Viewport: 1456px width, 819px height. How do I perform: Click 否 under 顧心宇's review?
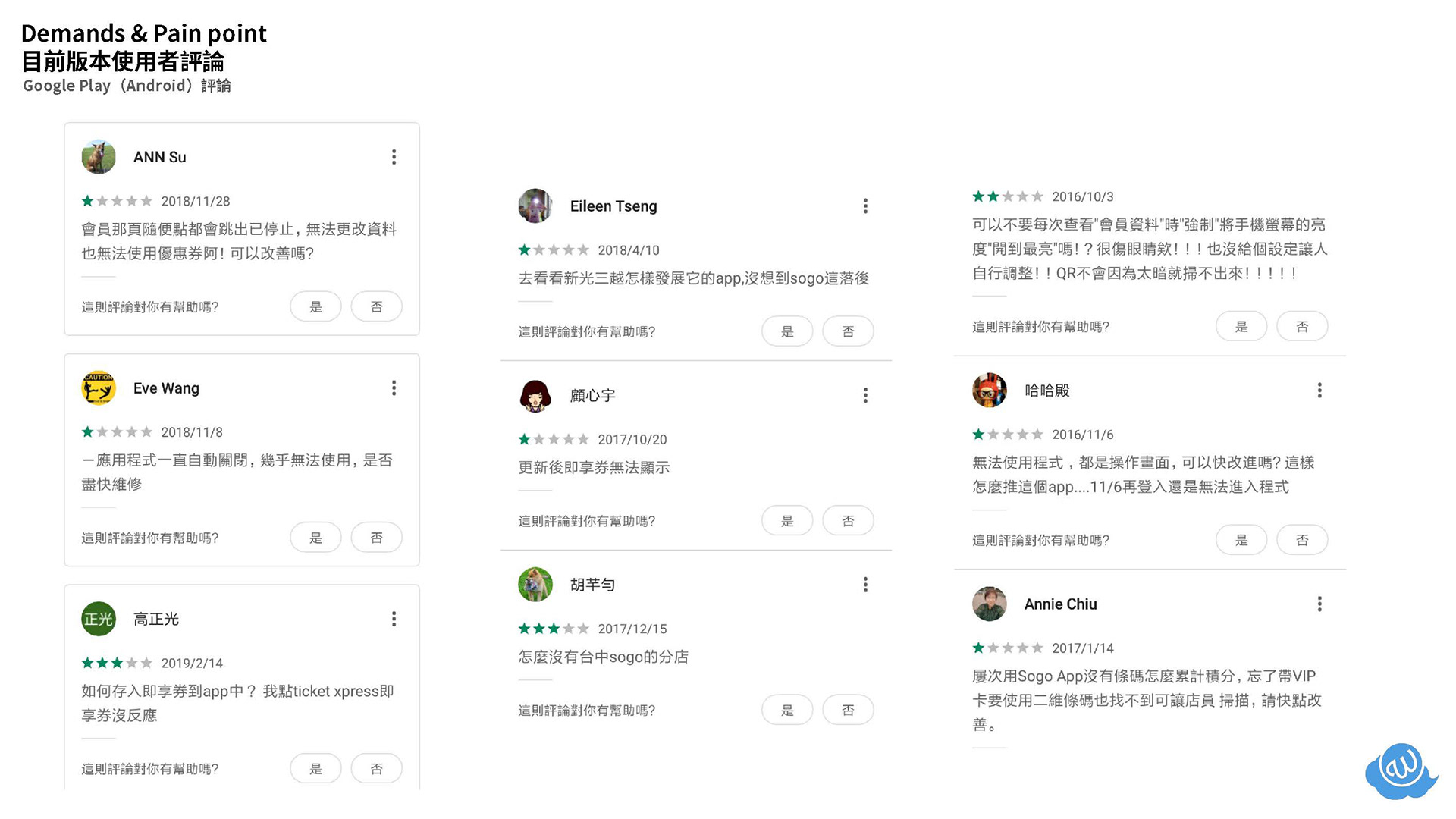coord(849,521)
